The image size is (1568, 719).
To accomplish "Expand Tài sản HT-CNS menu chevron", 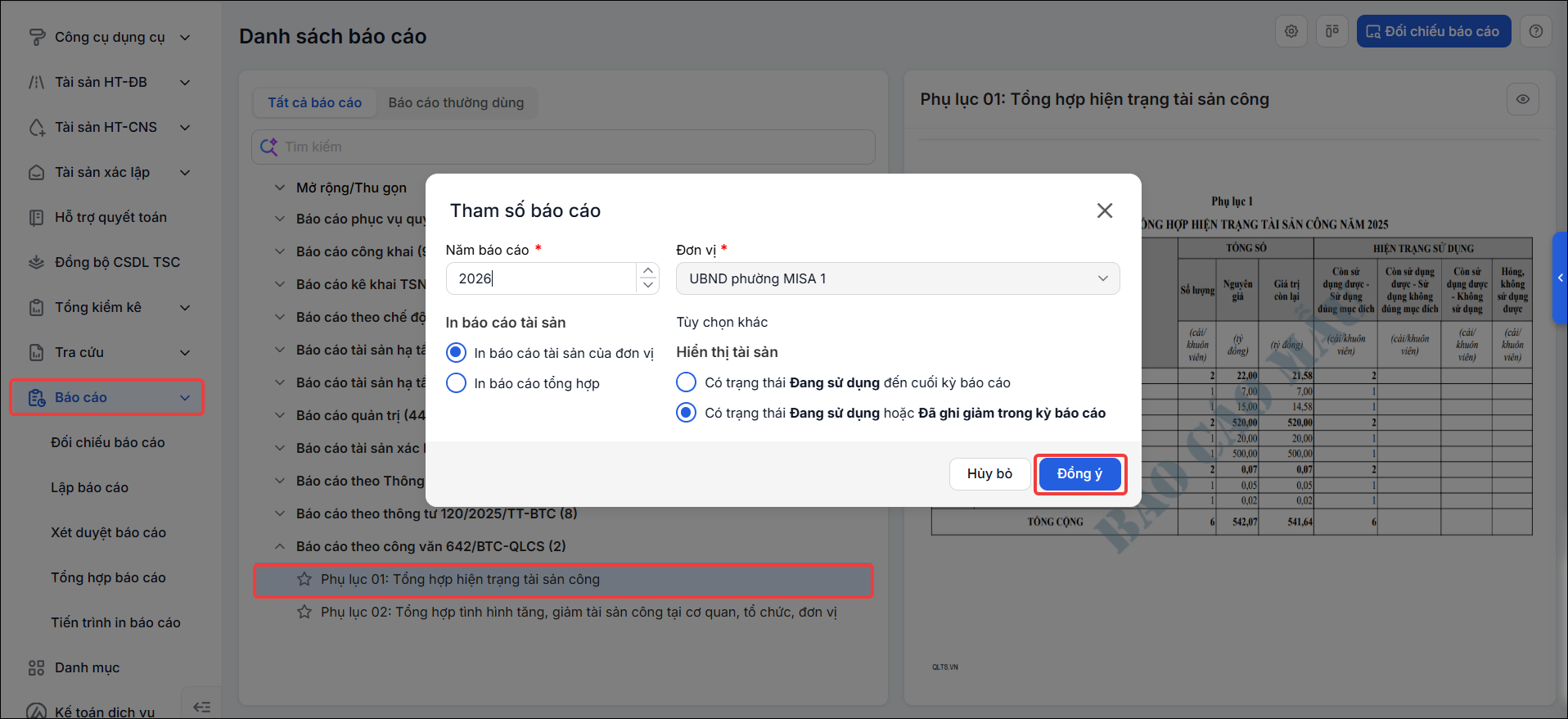I will tap(185, 127).
